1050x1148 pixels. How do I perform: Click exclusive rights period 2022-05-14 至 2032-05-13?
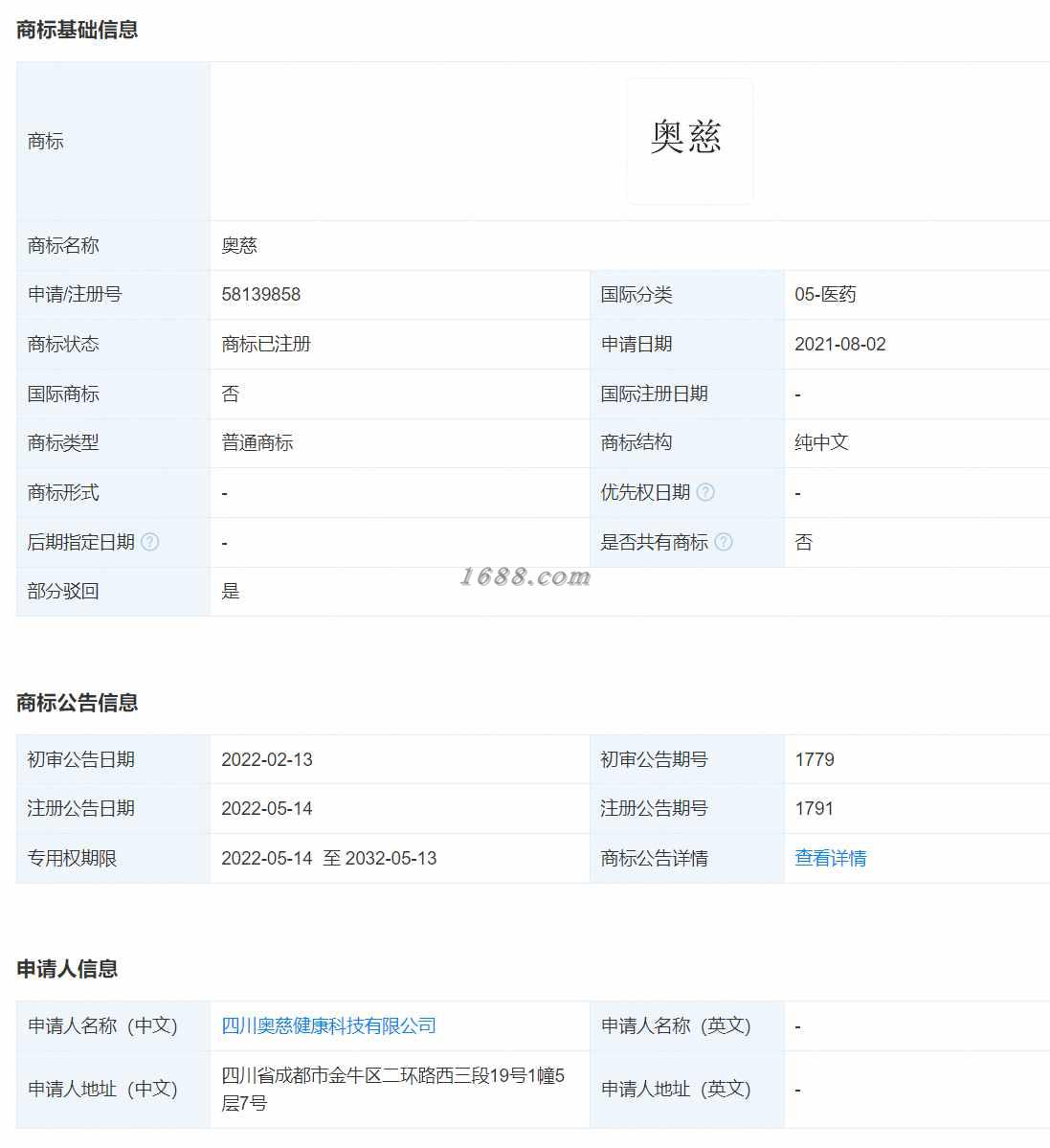329,858
